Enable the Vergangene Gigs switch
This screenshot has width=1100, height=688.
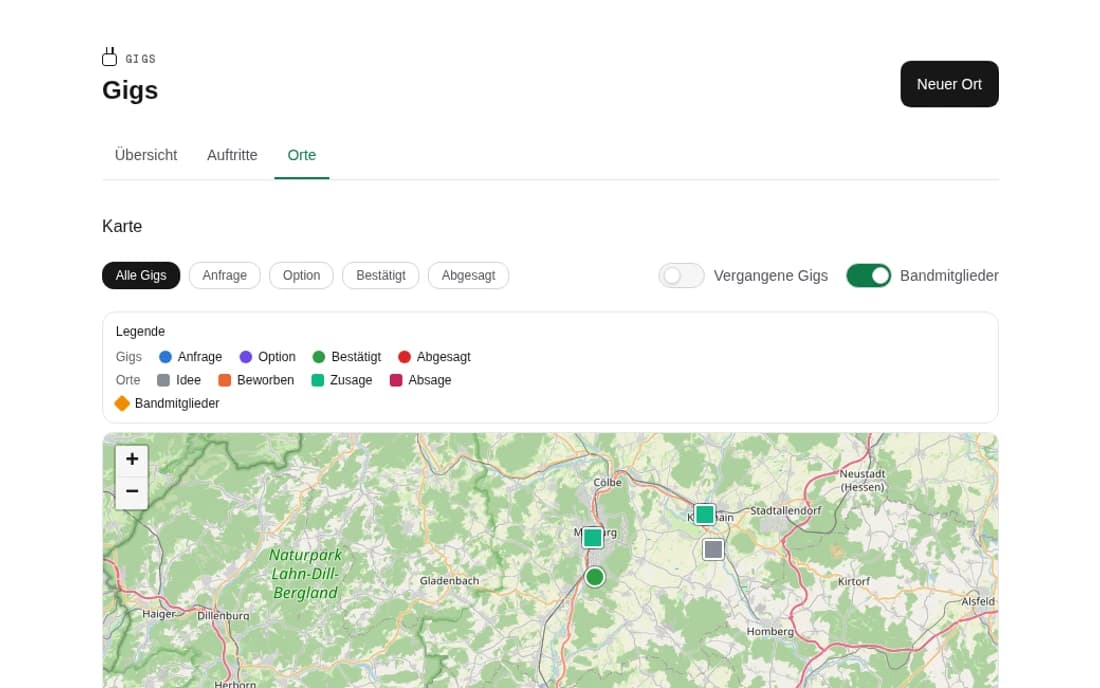(x=681, y=276)
